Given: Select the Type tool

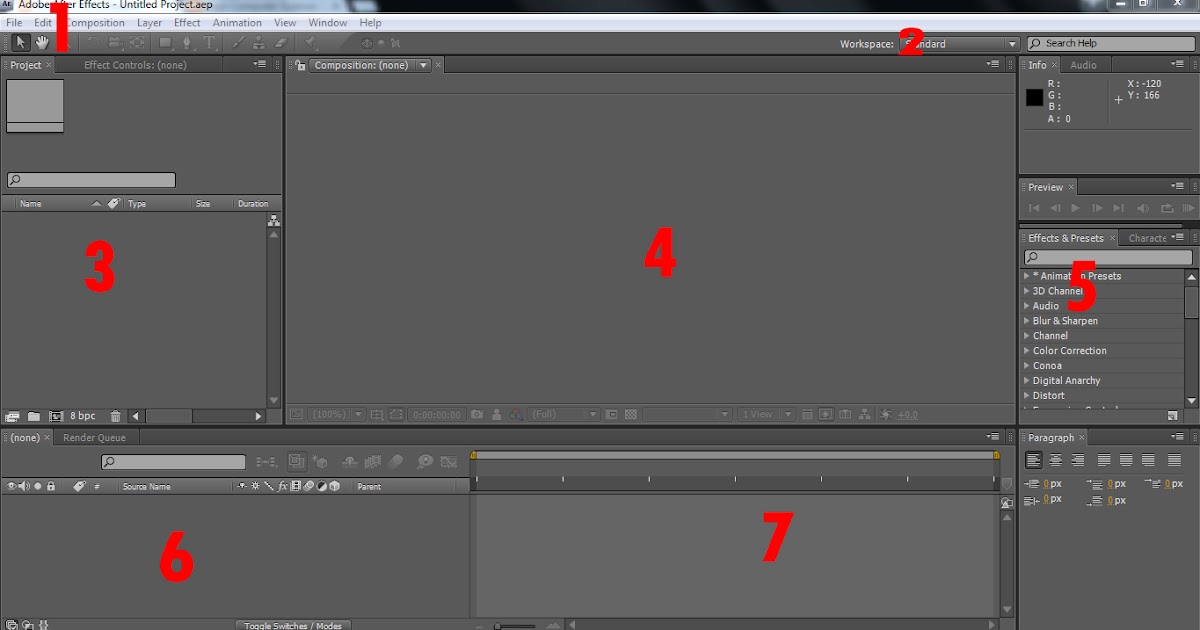Looking at the screenshot, I should (x=210, y=42).
